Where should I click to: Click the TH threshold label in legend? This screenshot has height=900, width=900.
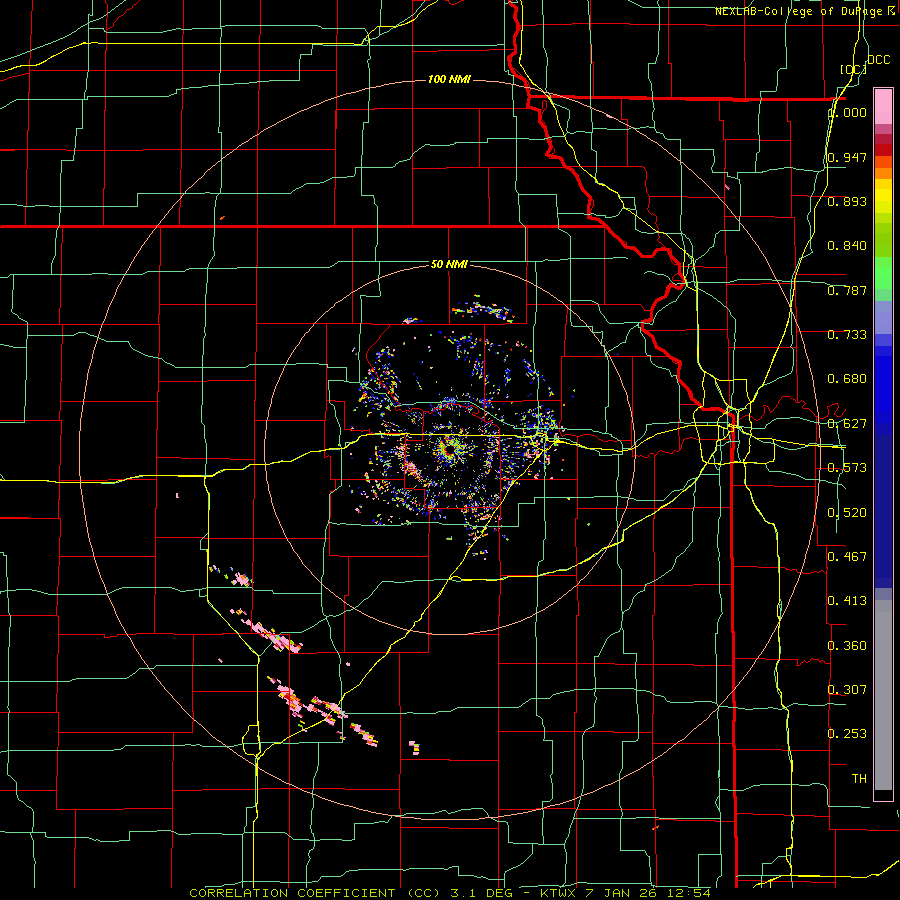coord(859,779)
